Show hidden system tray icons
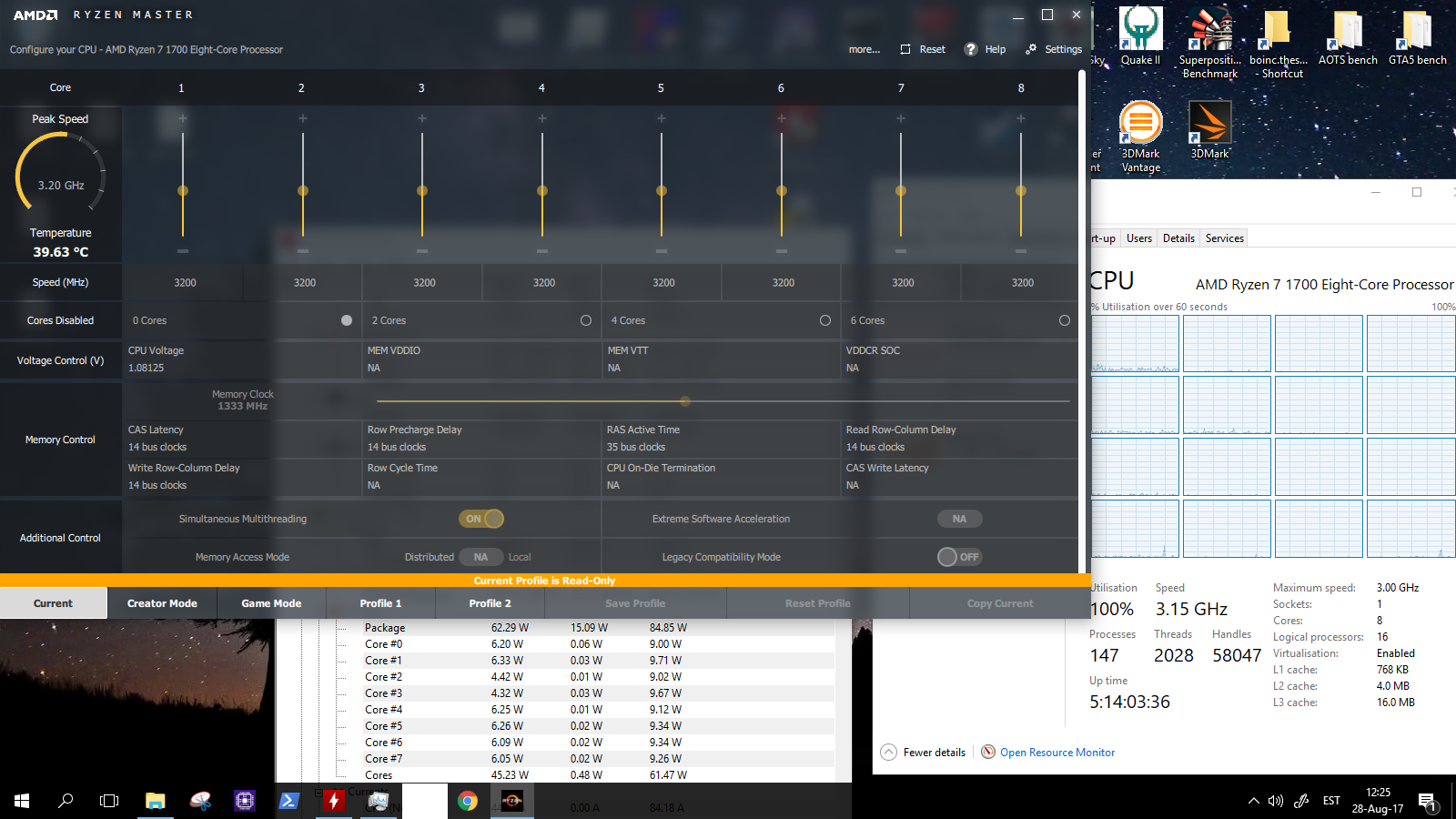 tap(1254, 801)
